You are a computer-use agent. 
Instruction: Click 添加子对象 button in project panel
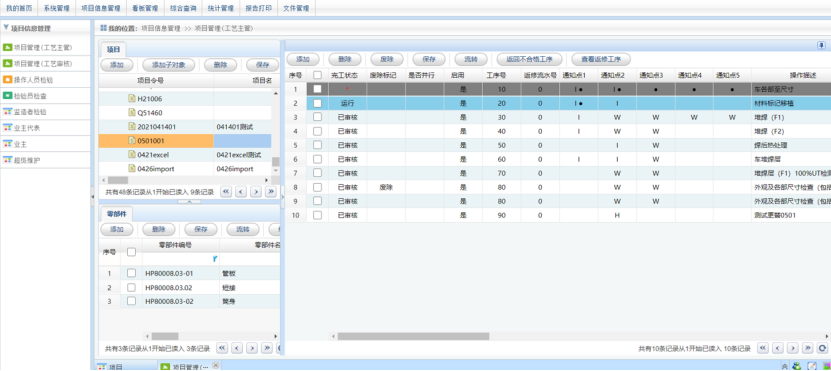pos(169,65)
